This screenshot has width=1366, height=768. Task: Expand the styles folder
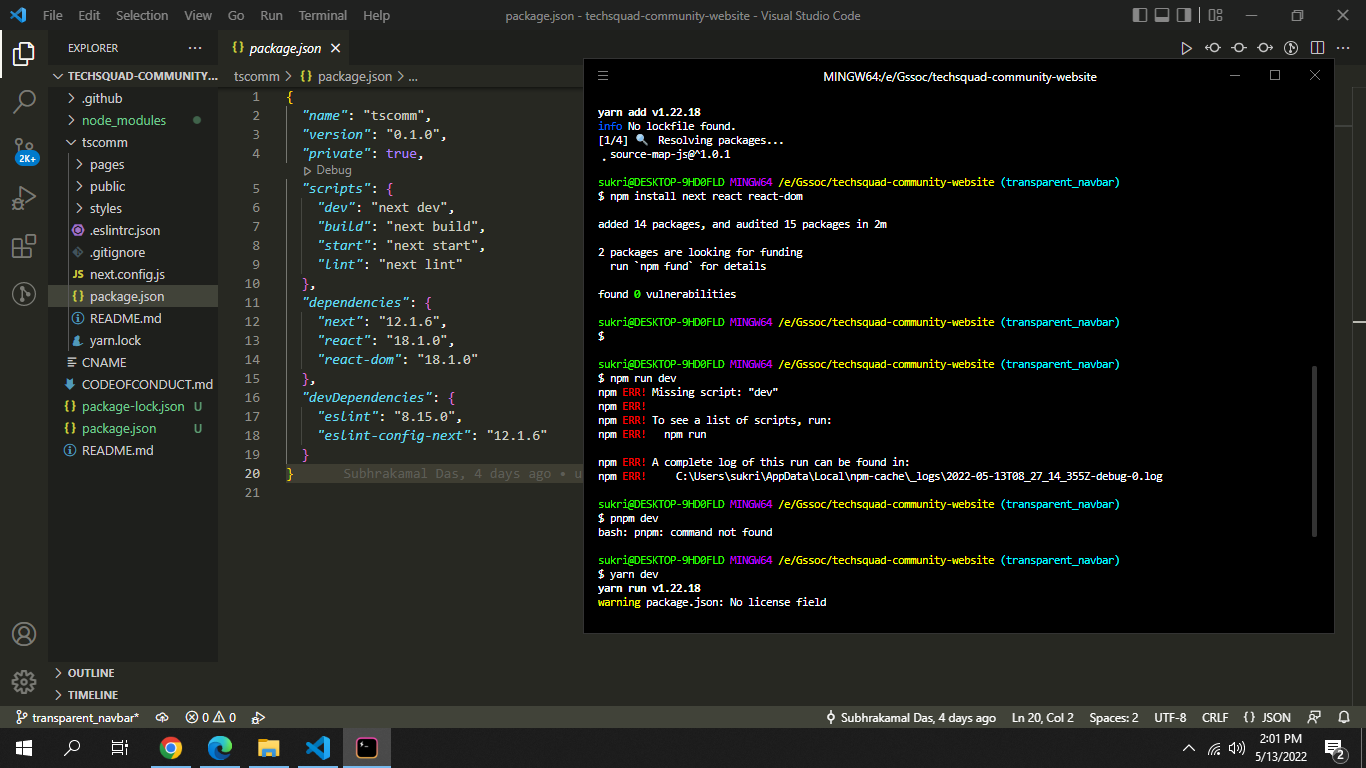pyautogui.click(x=133, y=208)
